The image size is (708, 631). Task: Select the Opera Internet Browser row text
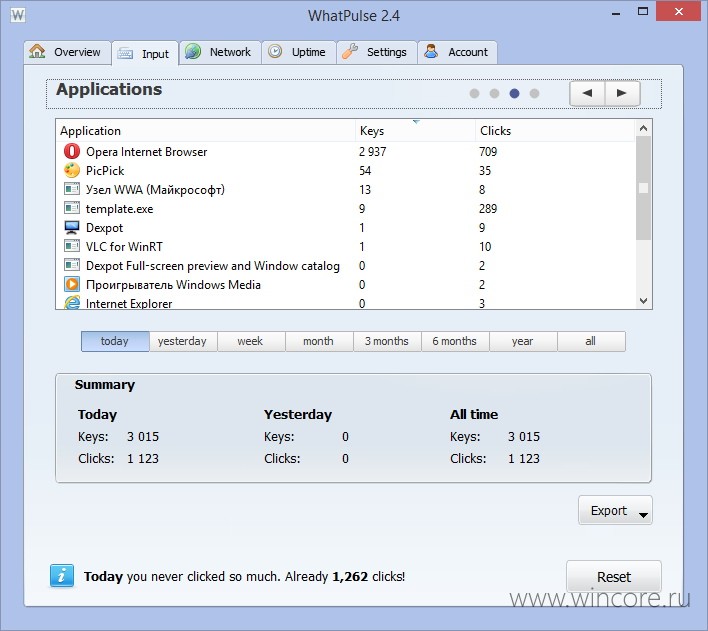(x=147, y=152)
